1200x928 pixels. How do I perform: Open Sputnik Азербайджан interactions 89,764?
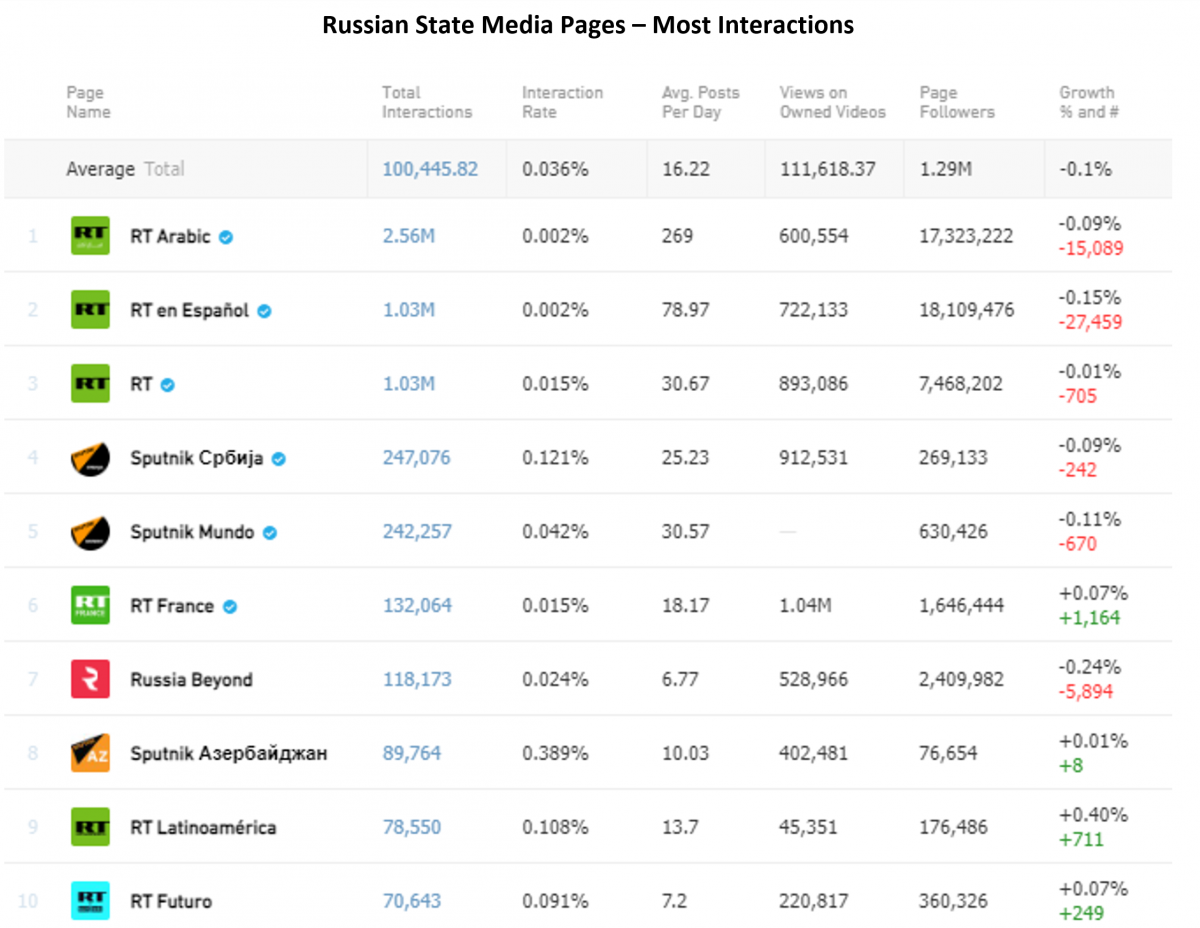(x=412, y=753)
